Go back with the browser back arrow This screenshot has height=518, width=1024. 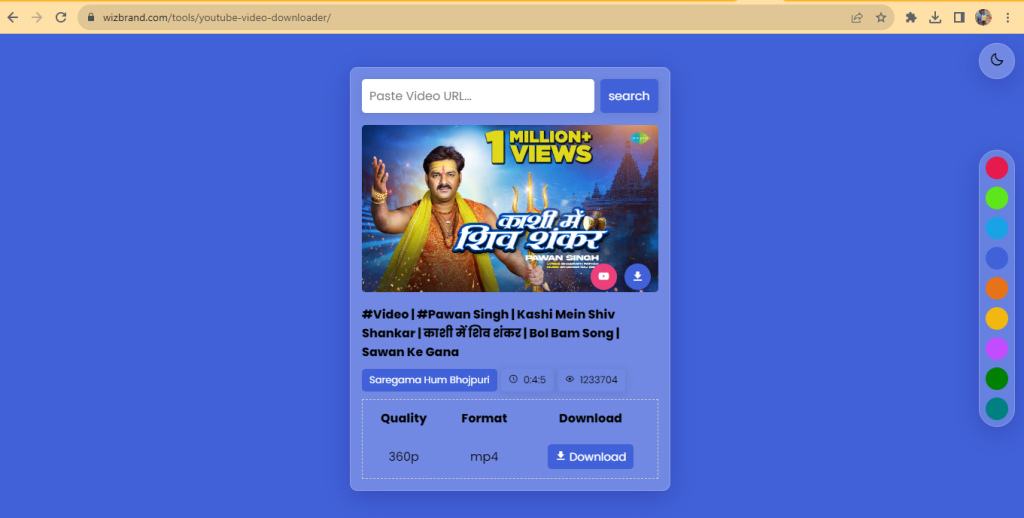(x=13, y=17)
